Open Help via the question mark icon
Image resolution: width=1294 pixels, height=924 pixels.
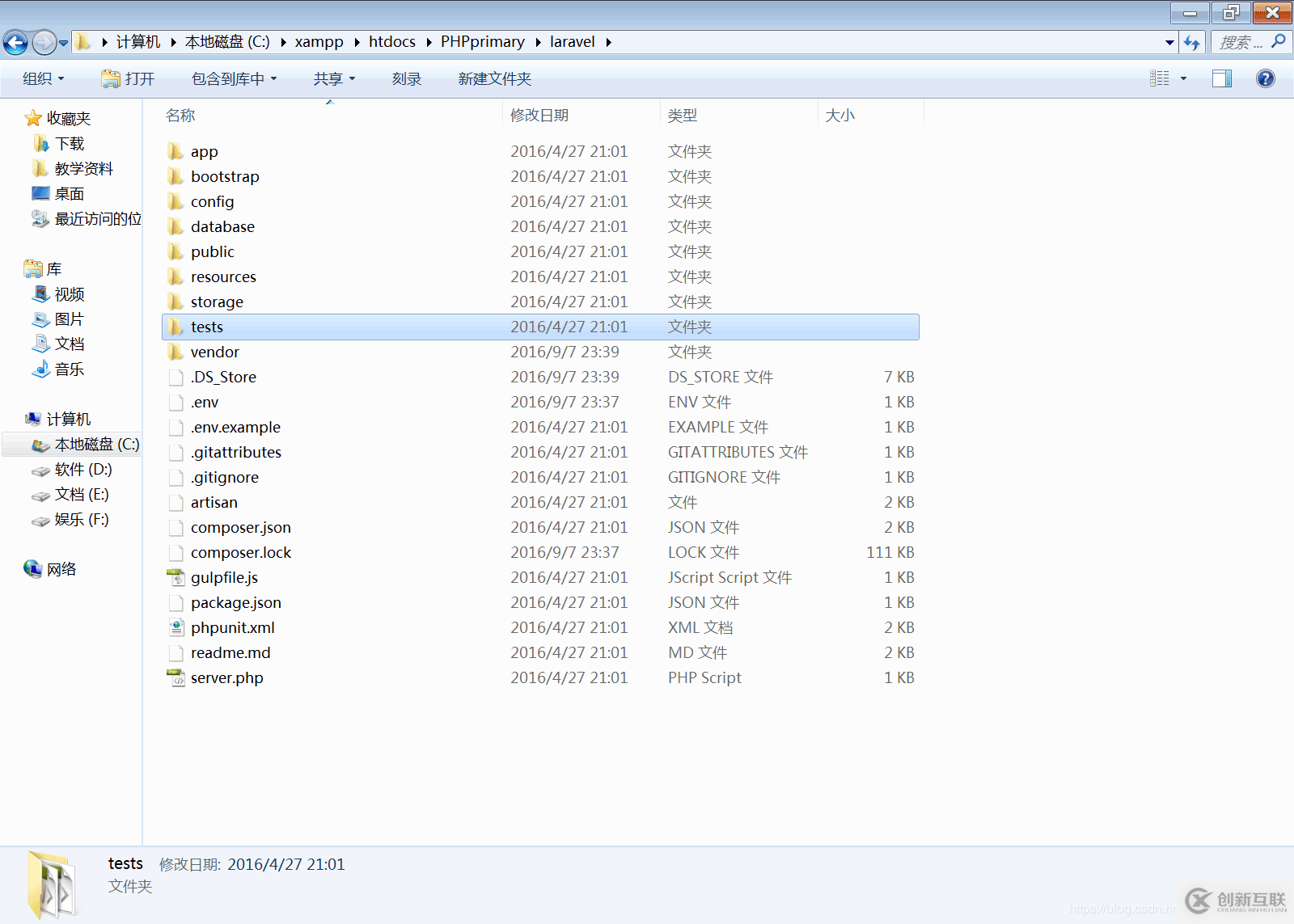pyautogui.click(x=1266, y=78)
